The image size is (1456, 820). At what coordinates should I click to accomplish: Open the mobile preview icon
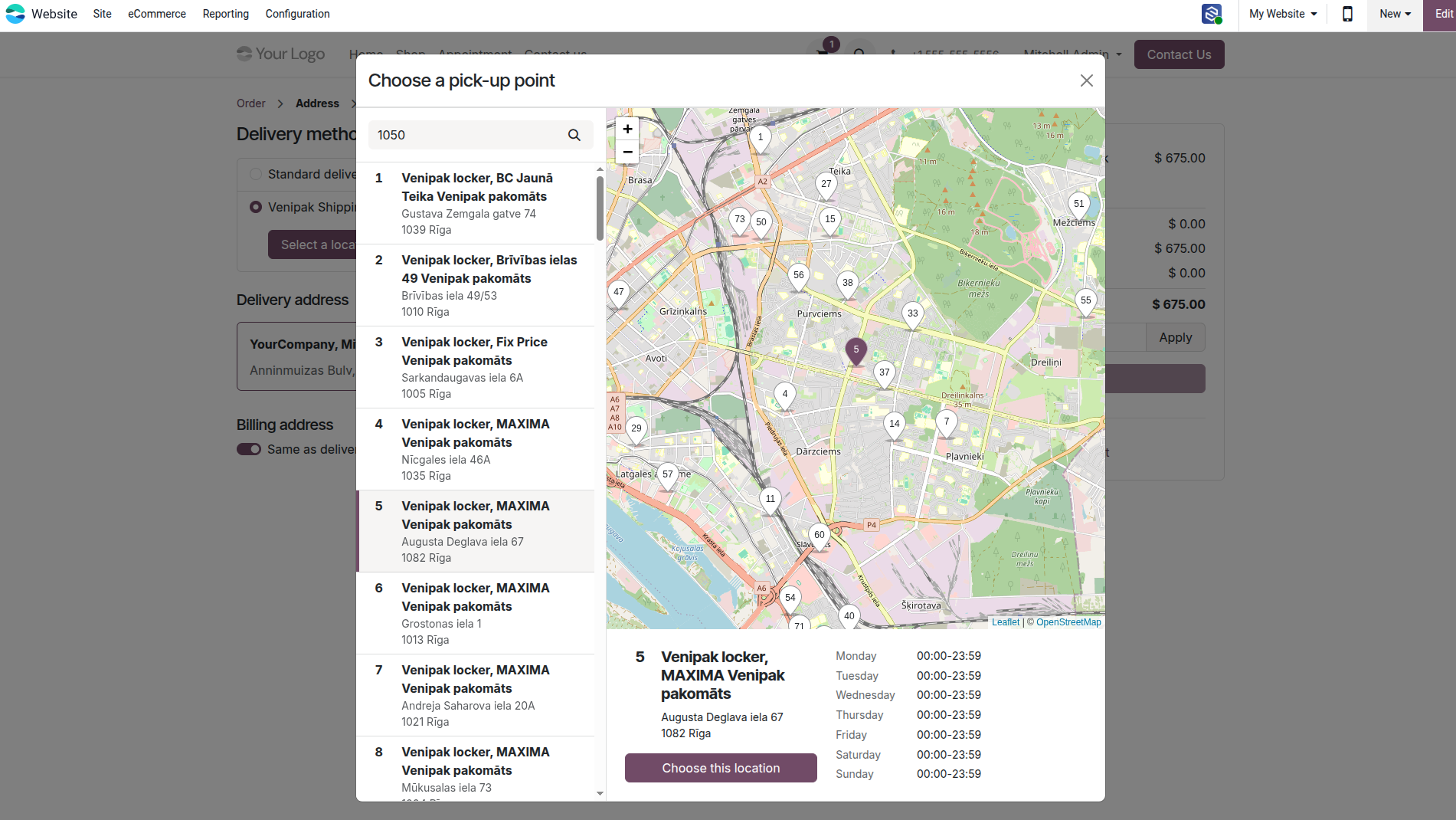(x=1347, y=14)
